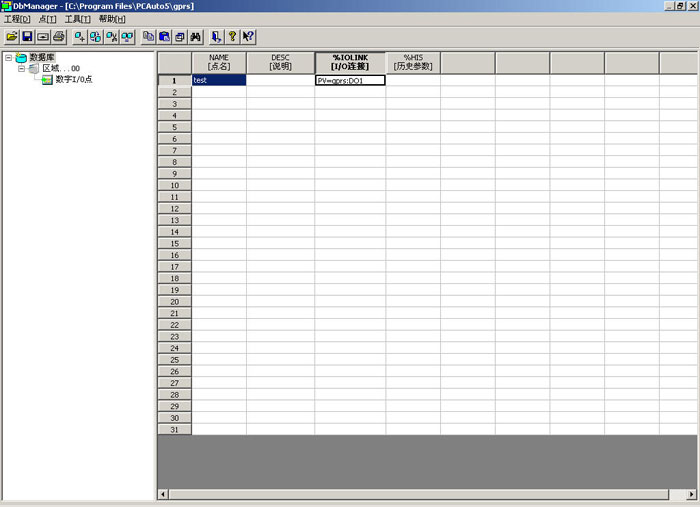
Task: Click the Paste clipboard icon
Action: (x=164, y=36)
